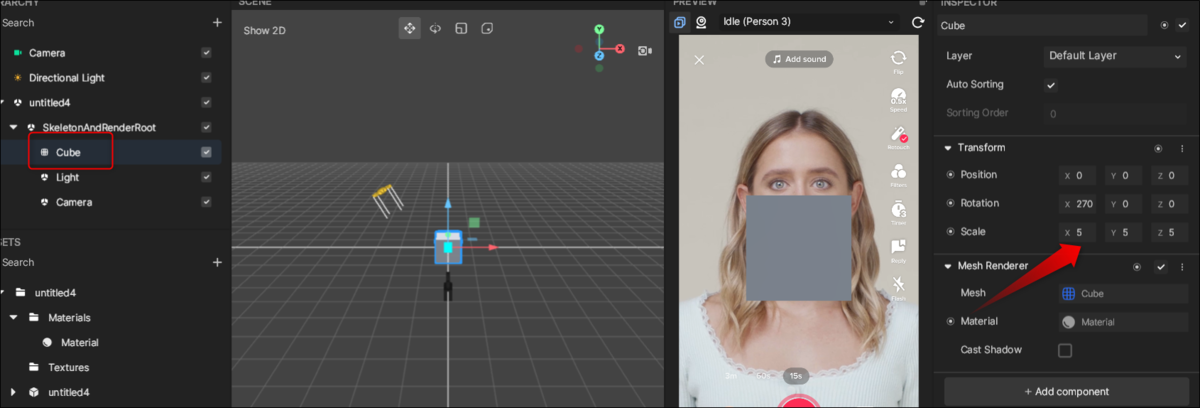Toggle Directional Light visibility checkbox
The width and height of the screenshot is (1200, 408).
(x=206, y=77)
